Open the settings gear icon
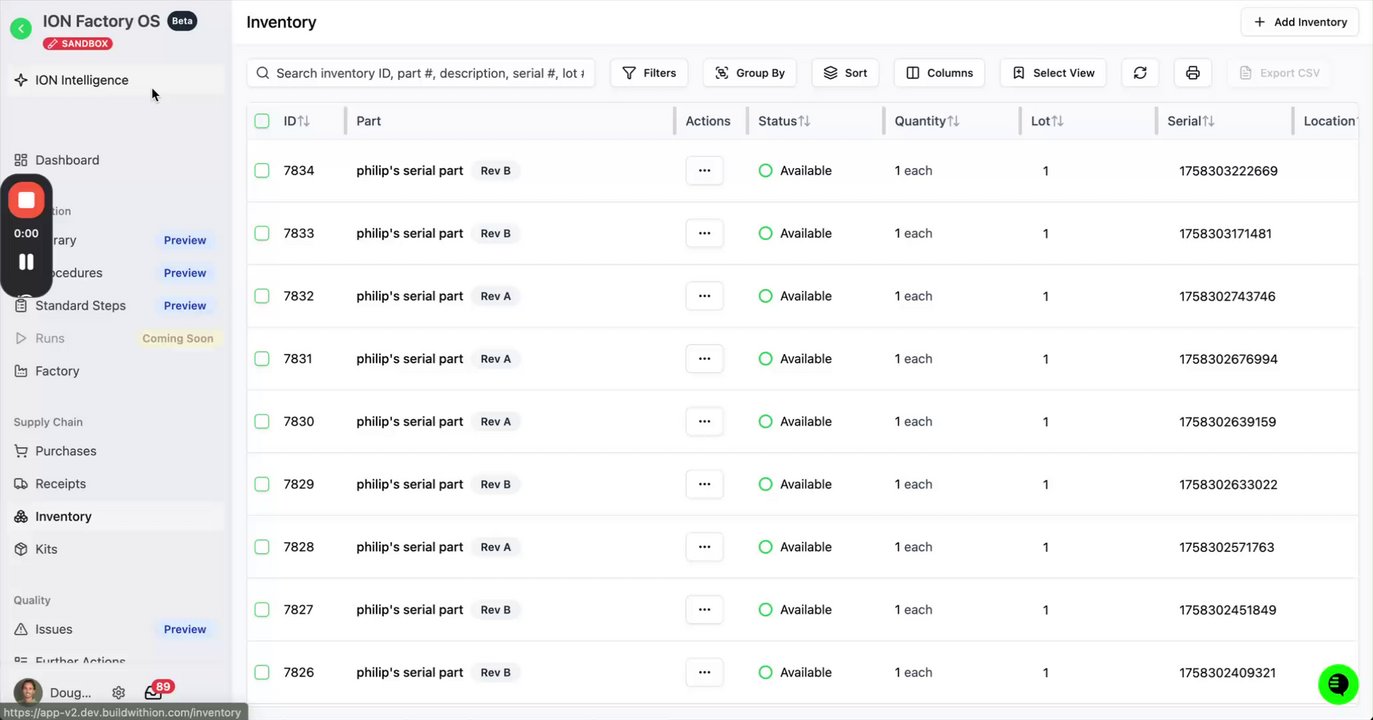The width and height of the screenshot is (1373, 720). pyautogui.click(x=119, y=692)
